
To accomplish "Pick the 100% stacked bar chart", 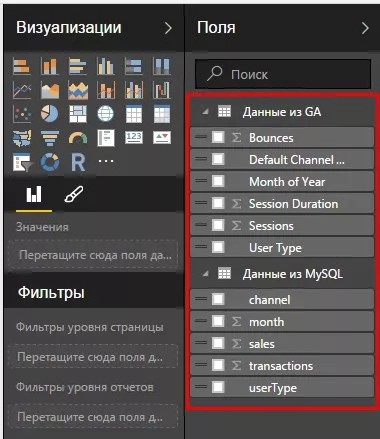I will pyautogui.click(x=134, y=66).
